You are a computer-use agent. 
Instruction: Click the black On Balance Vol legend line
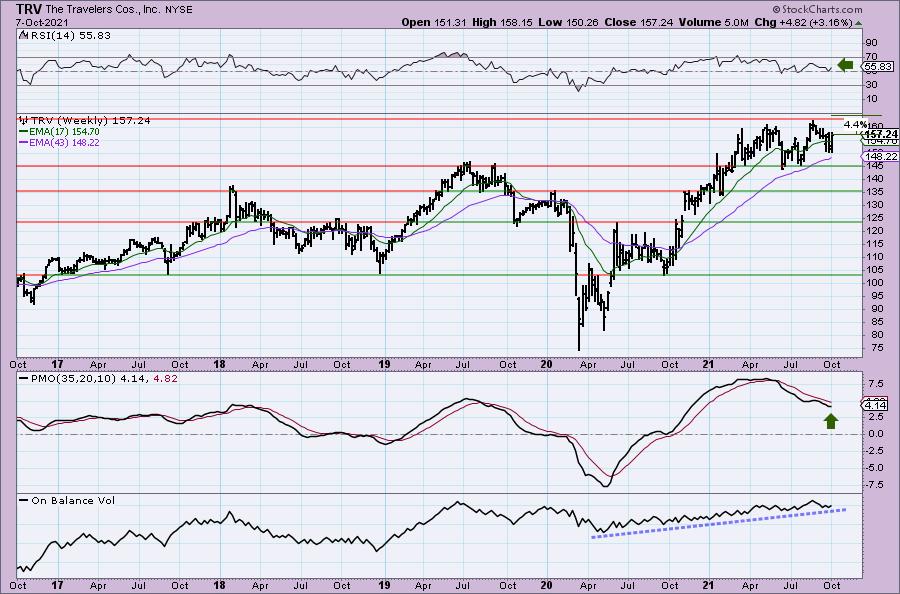click(24, 500)
